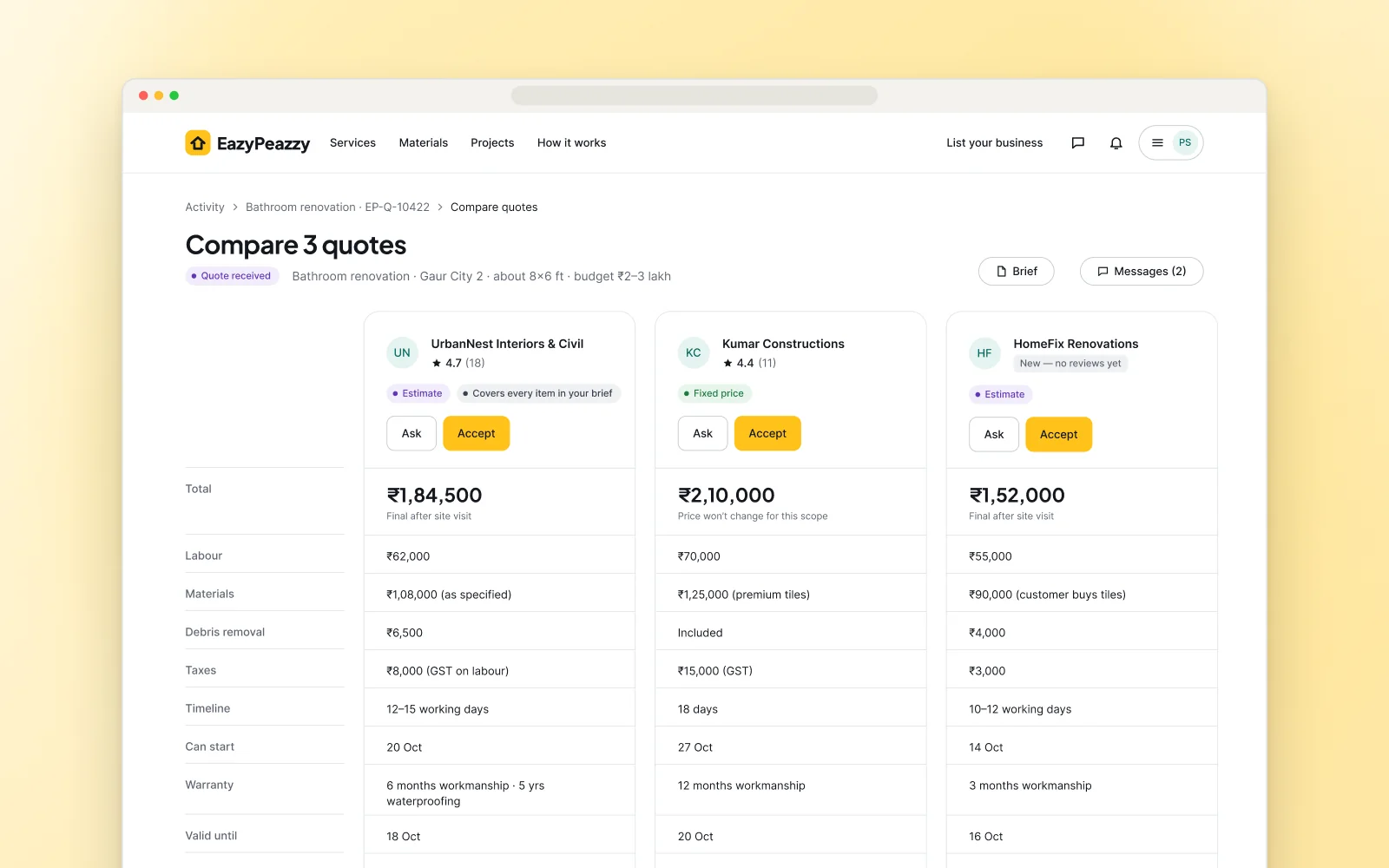Click the UrbanNest Interiors & Civil name

coord(507,345)
